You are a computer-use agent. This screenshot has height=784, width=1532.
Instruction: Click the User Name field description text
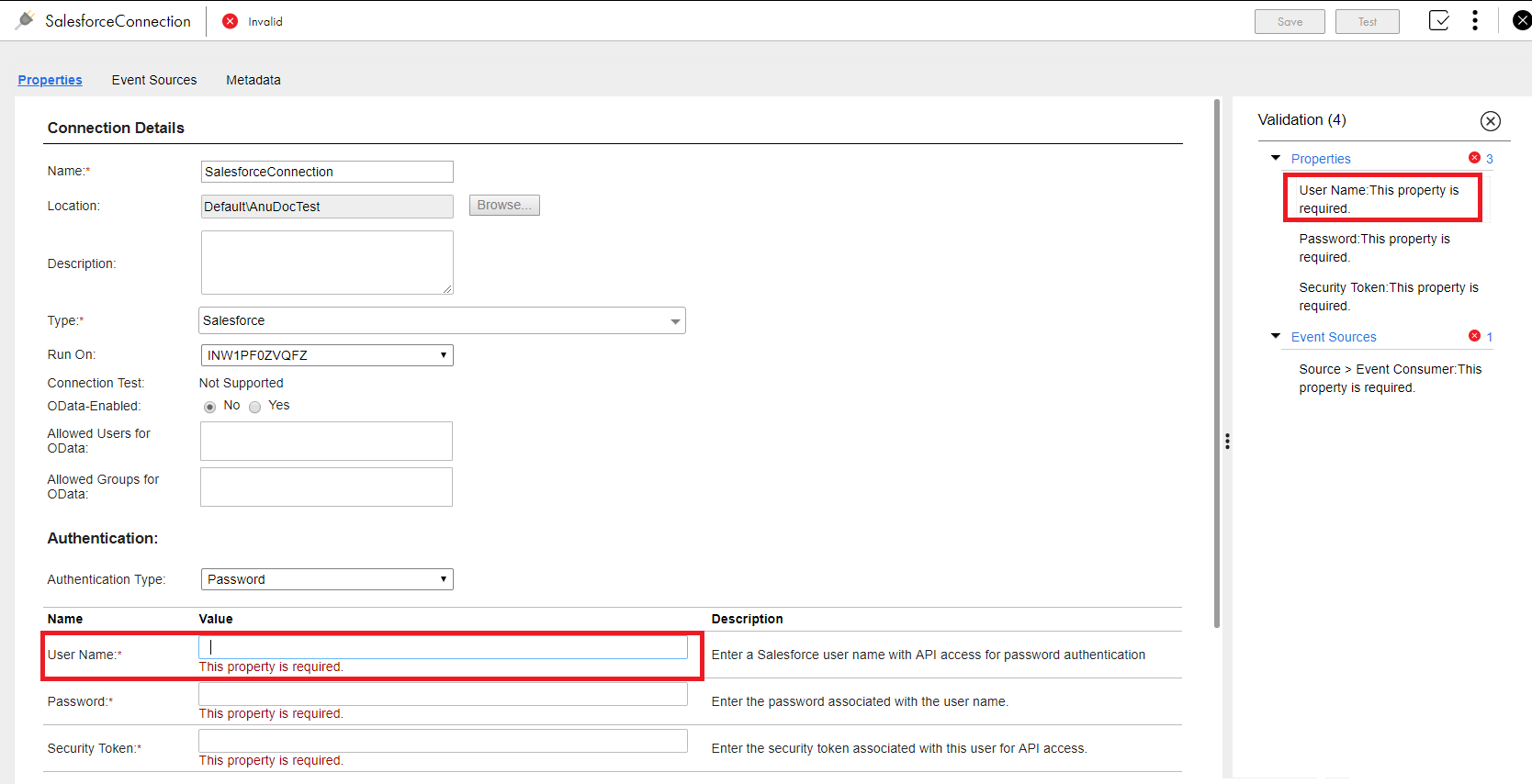pos(929,655)
